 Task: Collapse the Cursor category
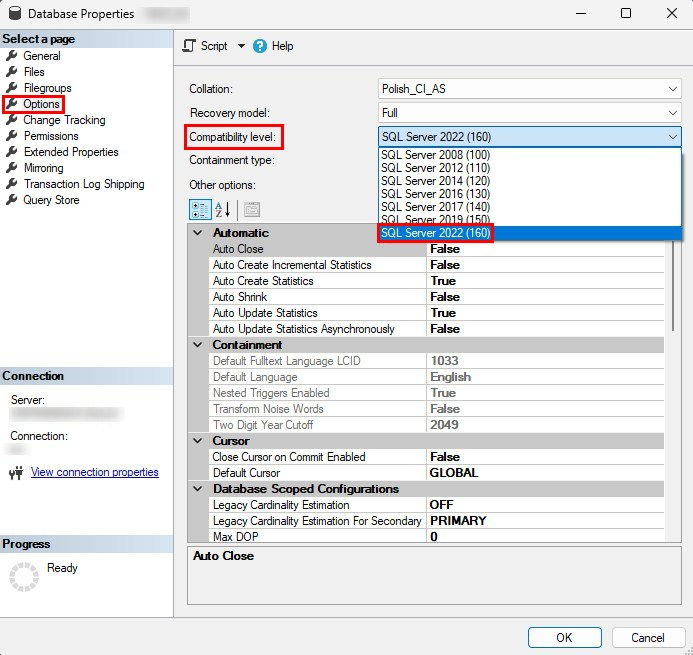pyautogui.click(x=198, y=441)
